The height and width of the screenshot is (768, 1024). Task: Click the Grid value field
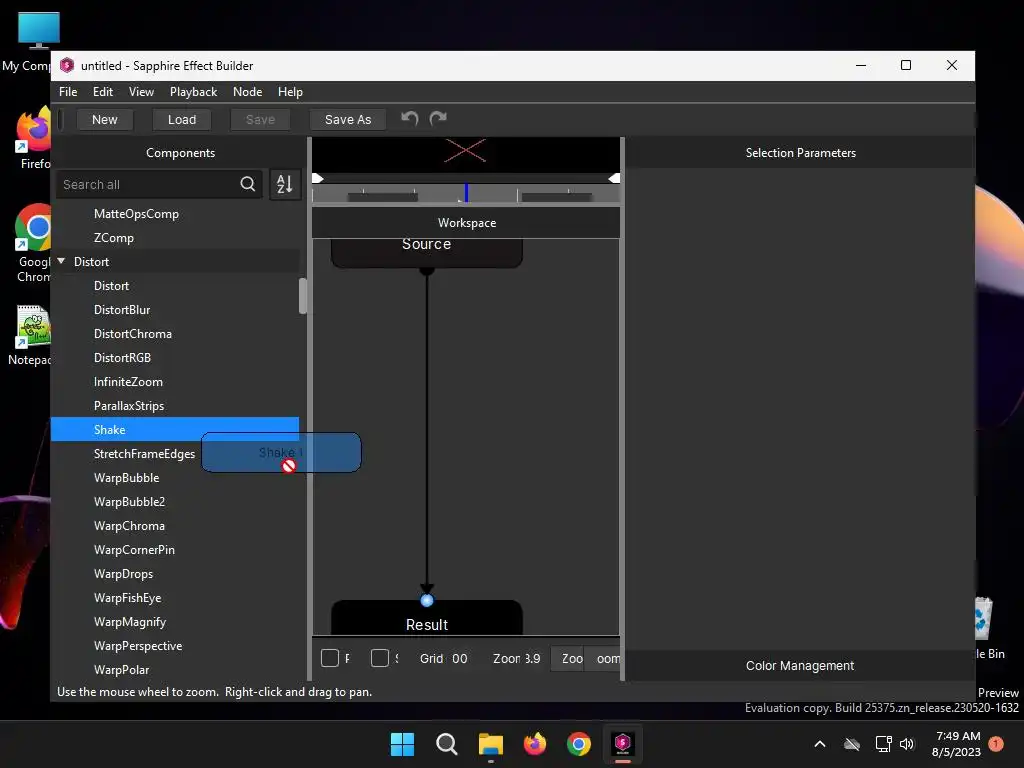click(460, 659)
